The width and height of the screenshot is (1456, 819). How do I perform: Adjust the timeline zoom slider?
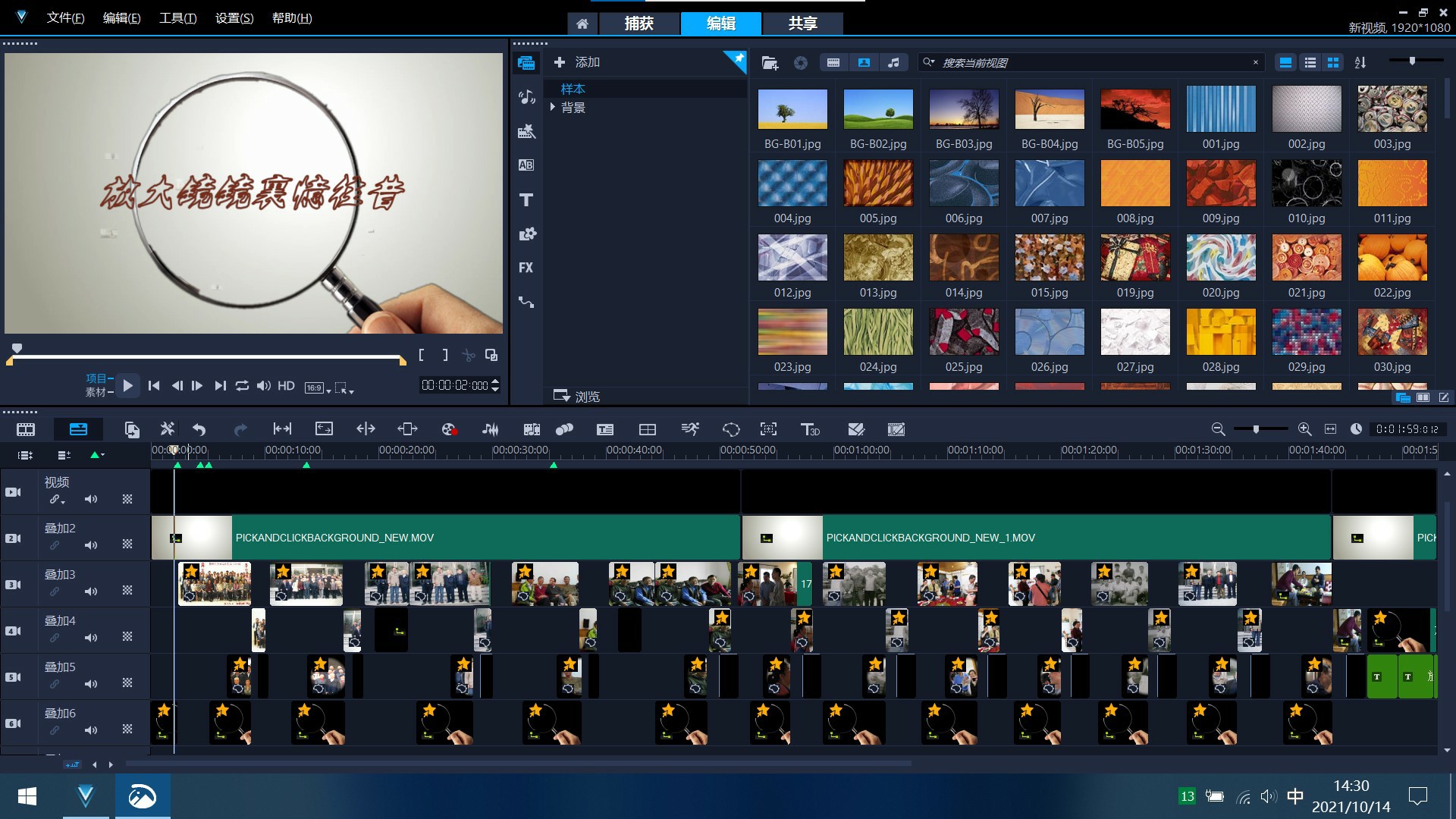(x=1257, y=429)
